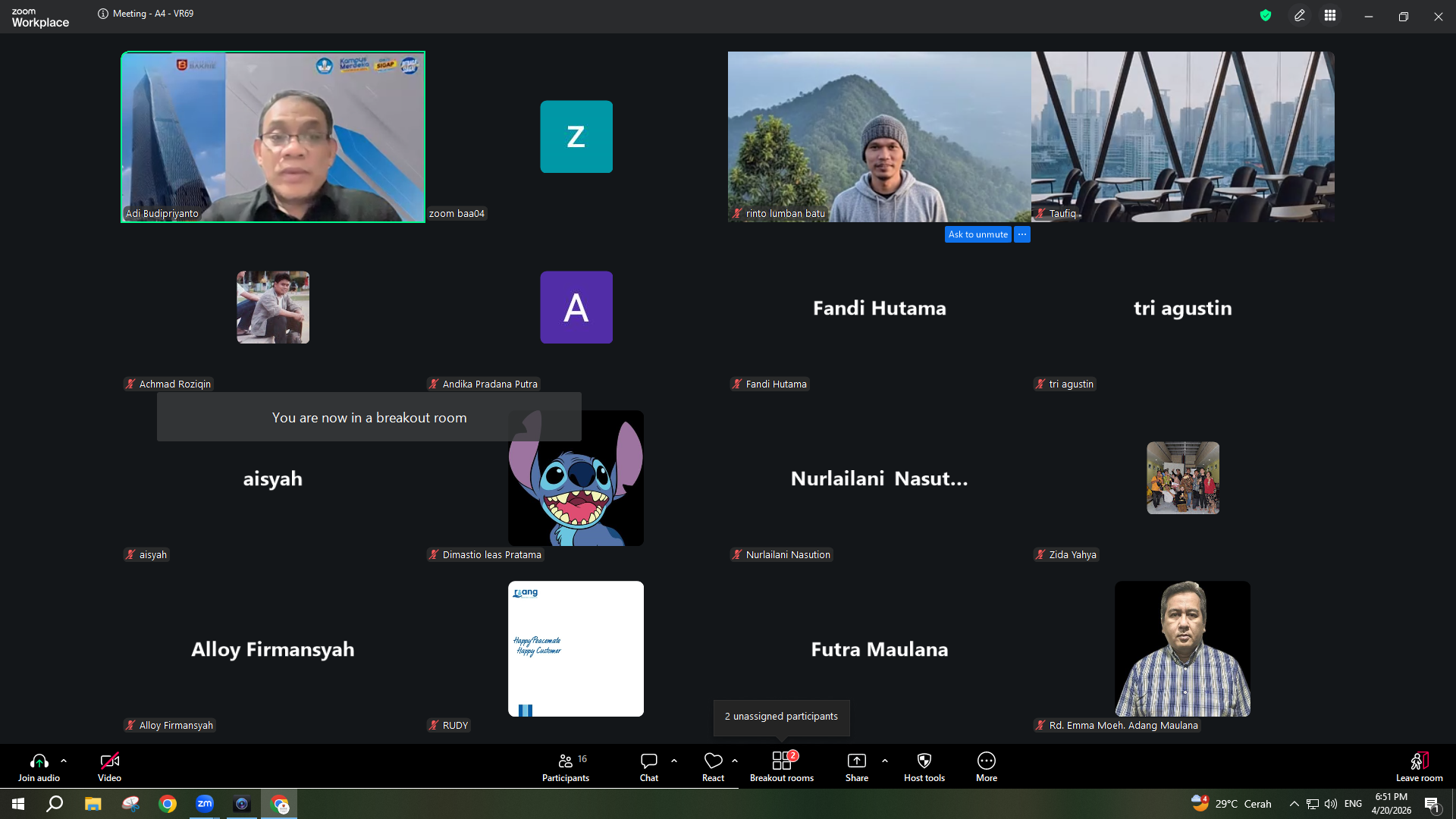Click Andika Pradana Putra's avatar
Screen dimensions: 1456x819
576,308
